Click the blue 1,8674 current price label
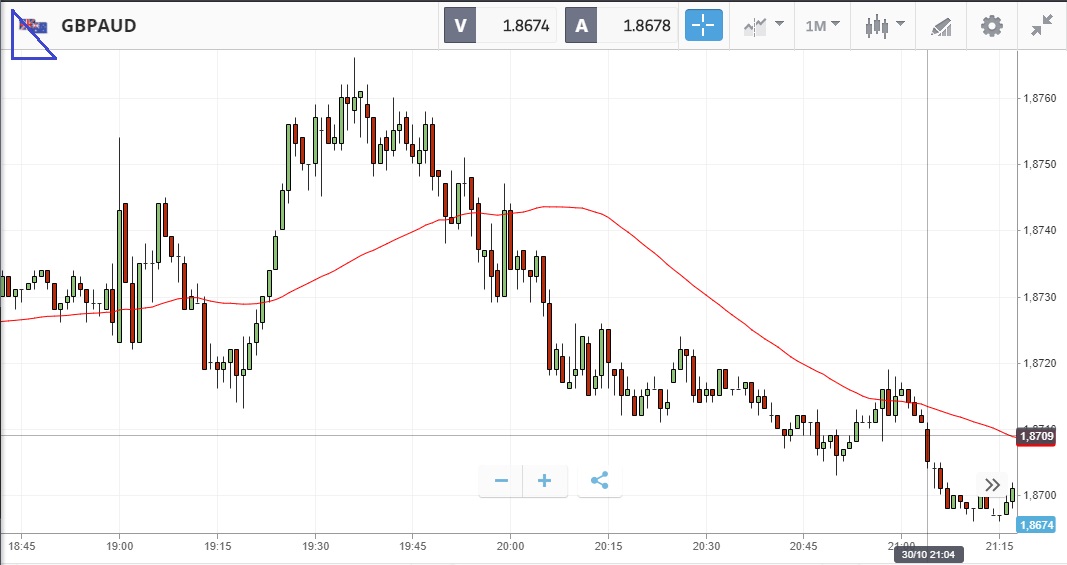This screenshot has width=1067, height=565. click(x=1036, y=525)
